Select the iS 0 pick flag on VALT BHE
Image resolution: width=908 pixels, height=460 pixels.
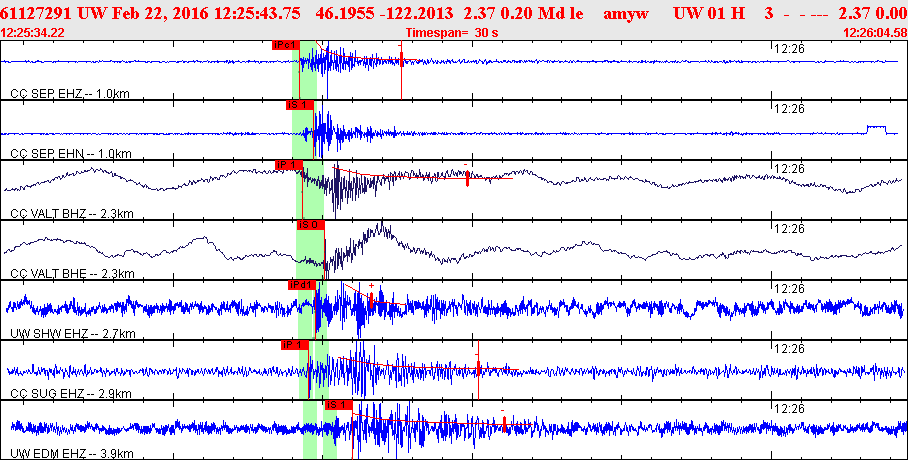point(310,225)
